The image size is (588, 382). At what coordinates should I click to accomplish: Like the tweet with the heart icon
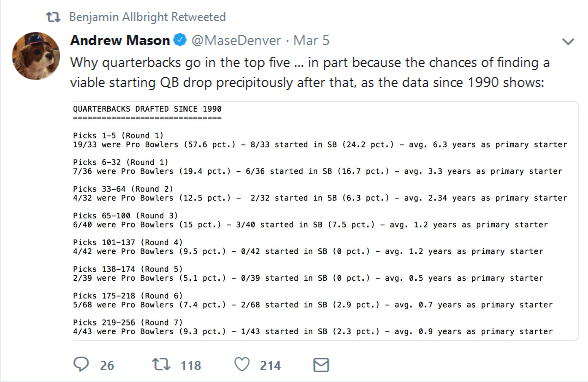click(242, 364)
